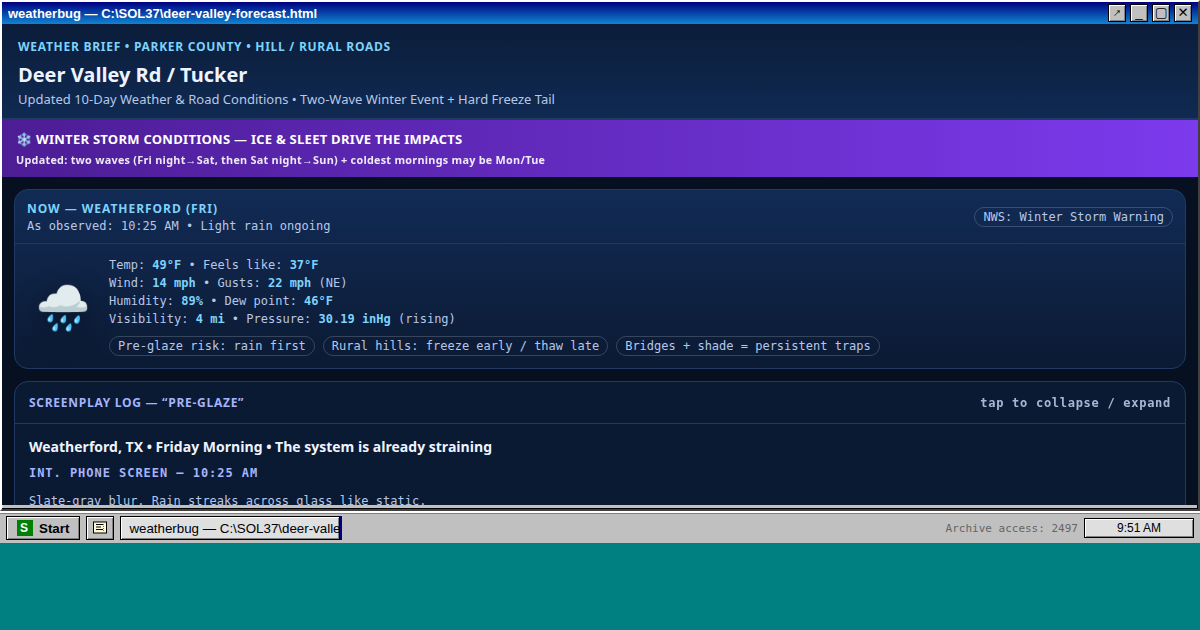Select 'Rural hills: freeze early / thaw late' chip
Image resolution: width=1200 pixels, height=630 pixels.
(x=465, y=346)
